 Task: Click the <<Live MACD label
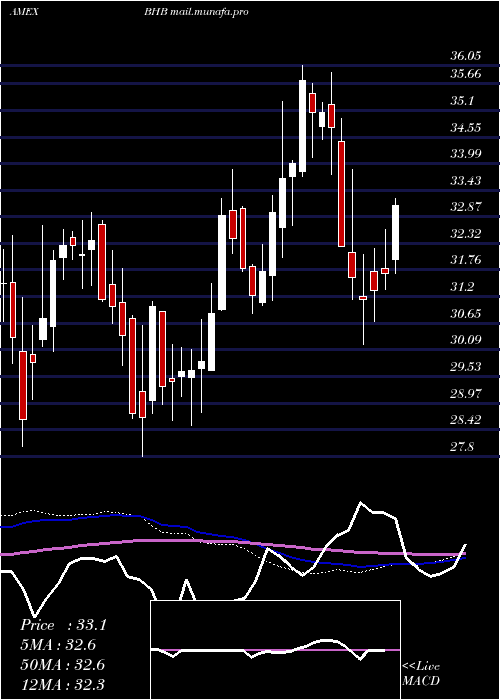[421, 674]
